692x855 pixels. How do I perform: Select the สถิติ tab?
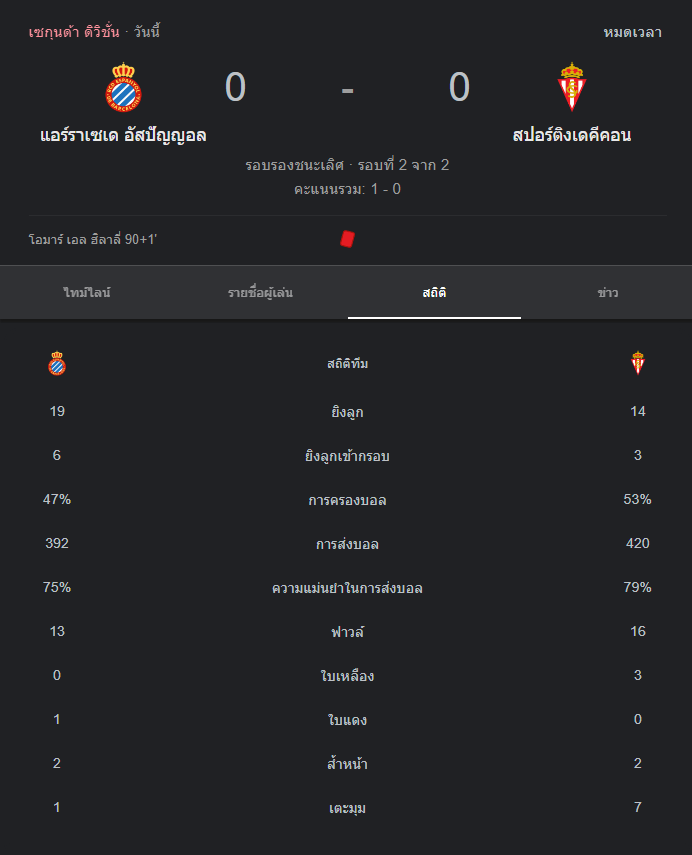[x=434, y=293]
